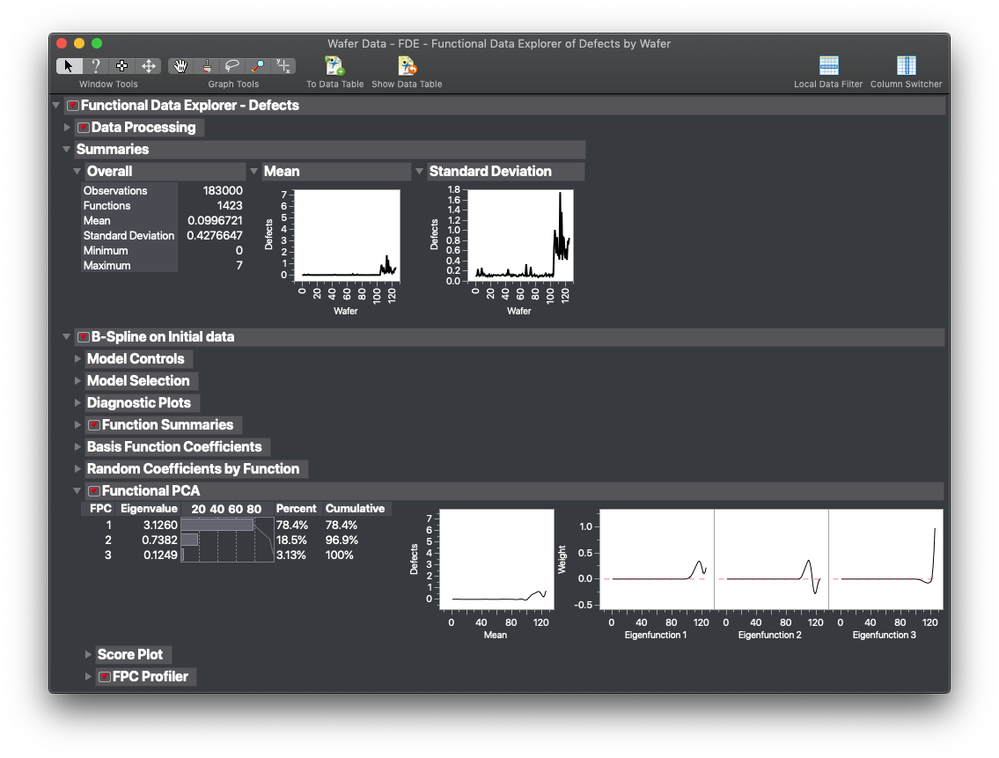Screen dimensions: 999x758
Task: Collapse the Summaries section
Action: pos(68,149)
